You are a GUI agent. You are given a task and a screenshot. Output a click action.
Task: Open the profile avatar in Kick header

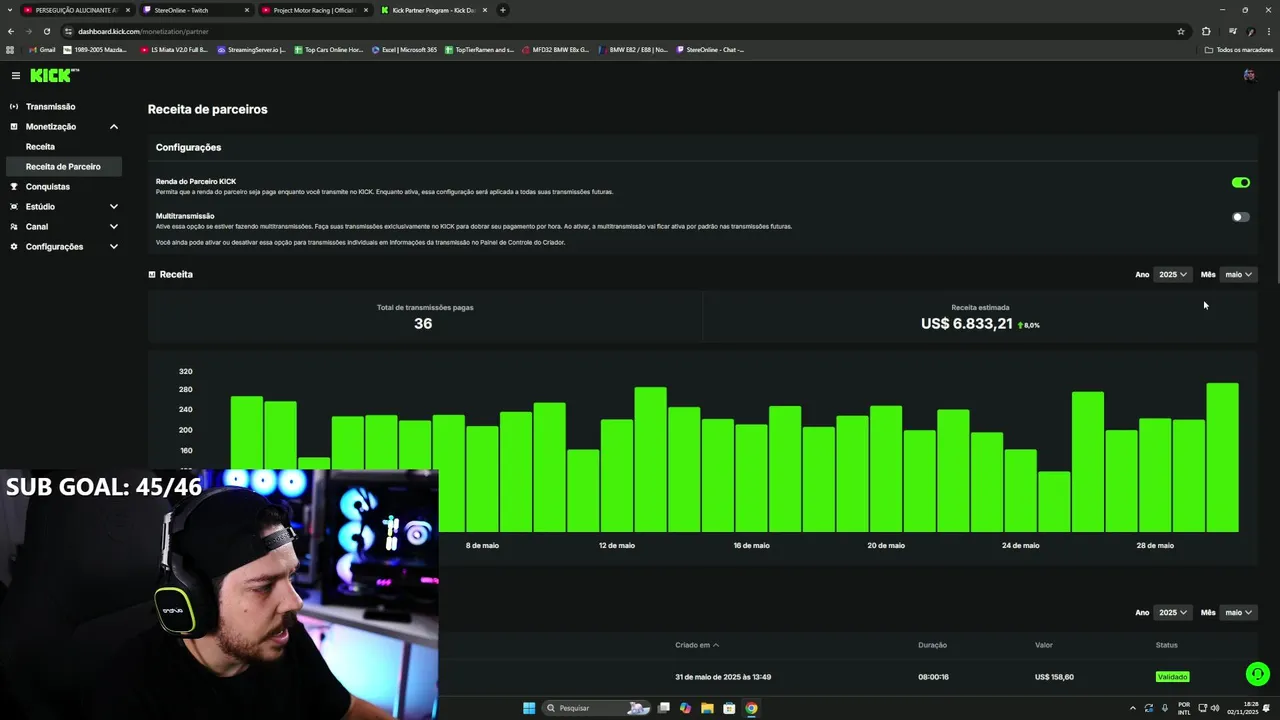[1249, 75]
